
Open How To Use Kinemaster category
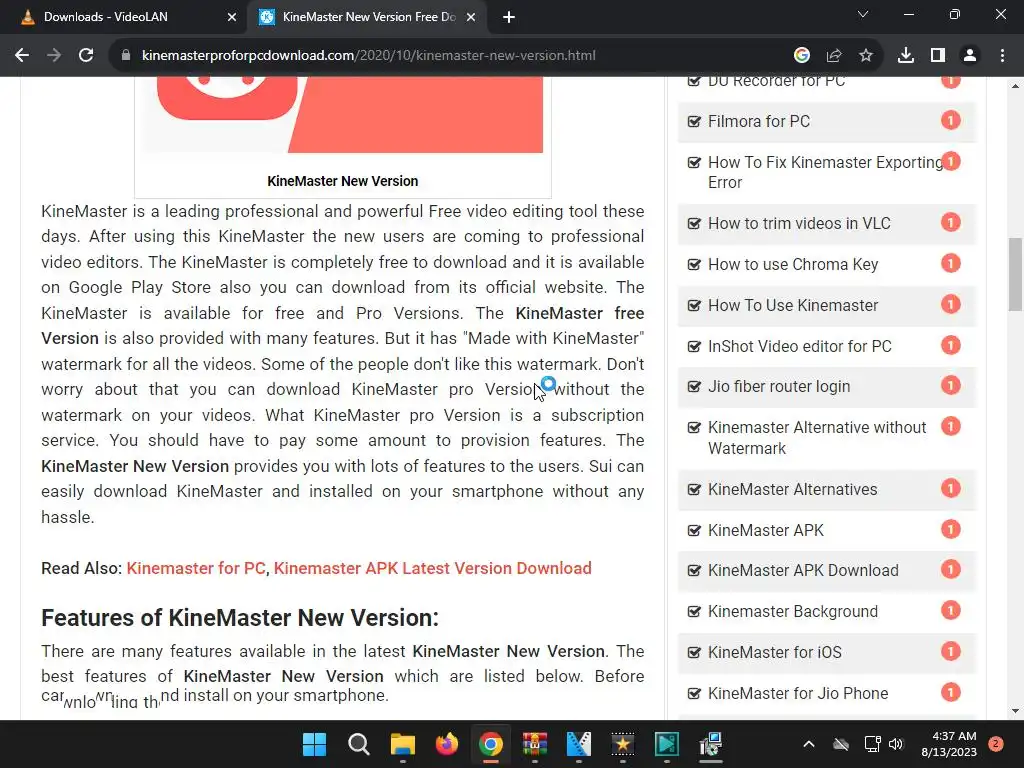point(793,306)
